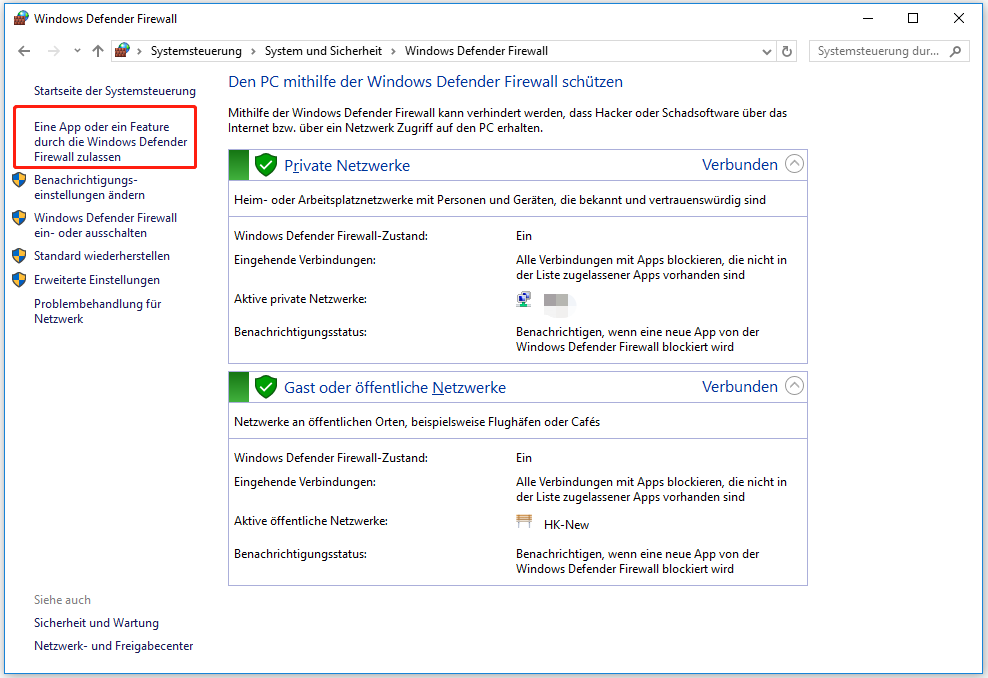Click shield icon beside Standard wiederherstellen
The width and height of the screenshot is (988, 678).
coord(20,255)
